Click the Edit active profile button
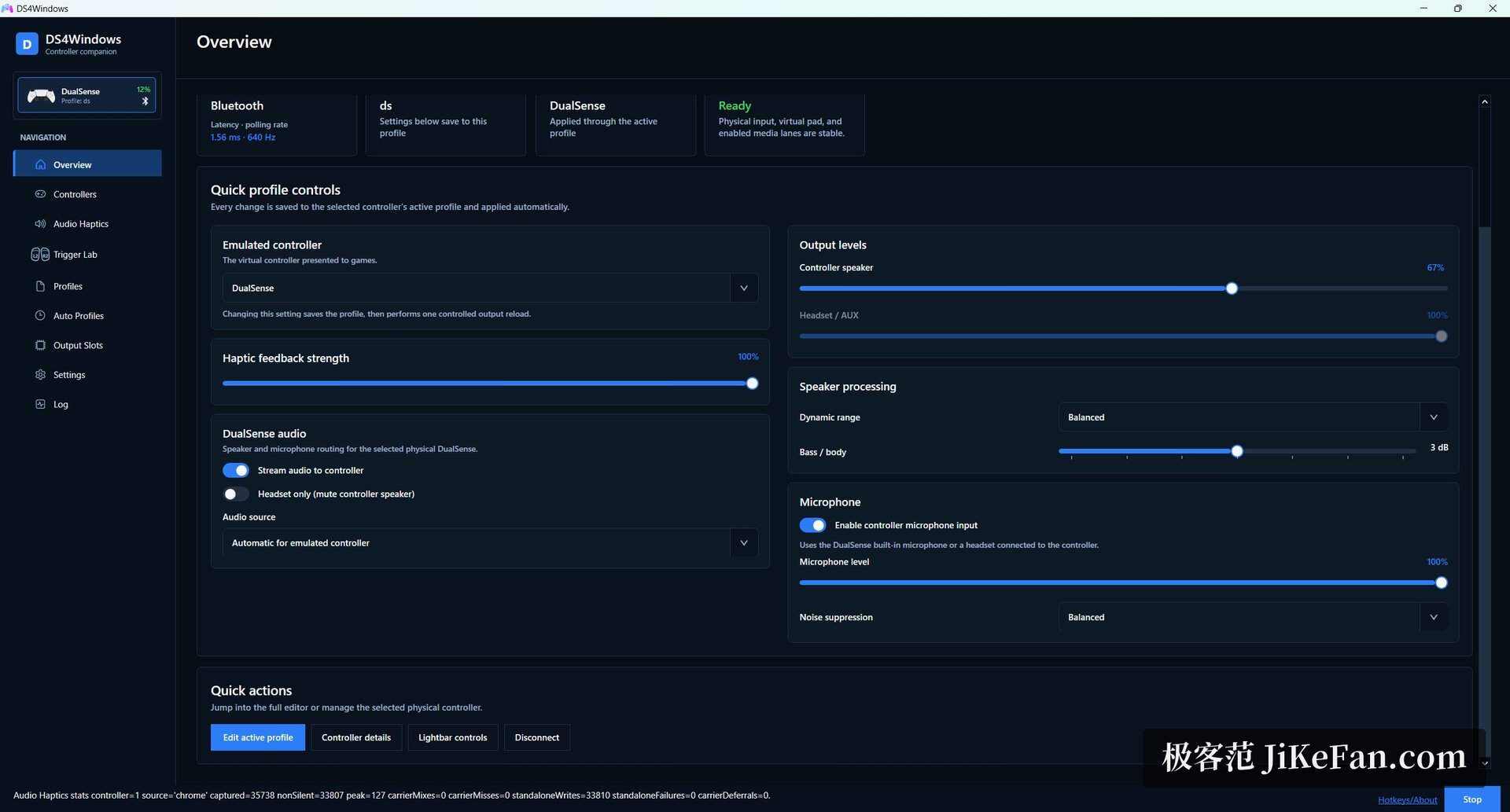Viewport: 1510px width, 812px height. point(258,737)
